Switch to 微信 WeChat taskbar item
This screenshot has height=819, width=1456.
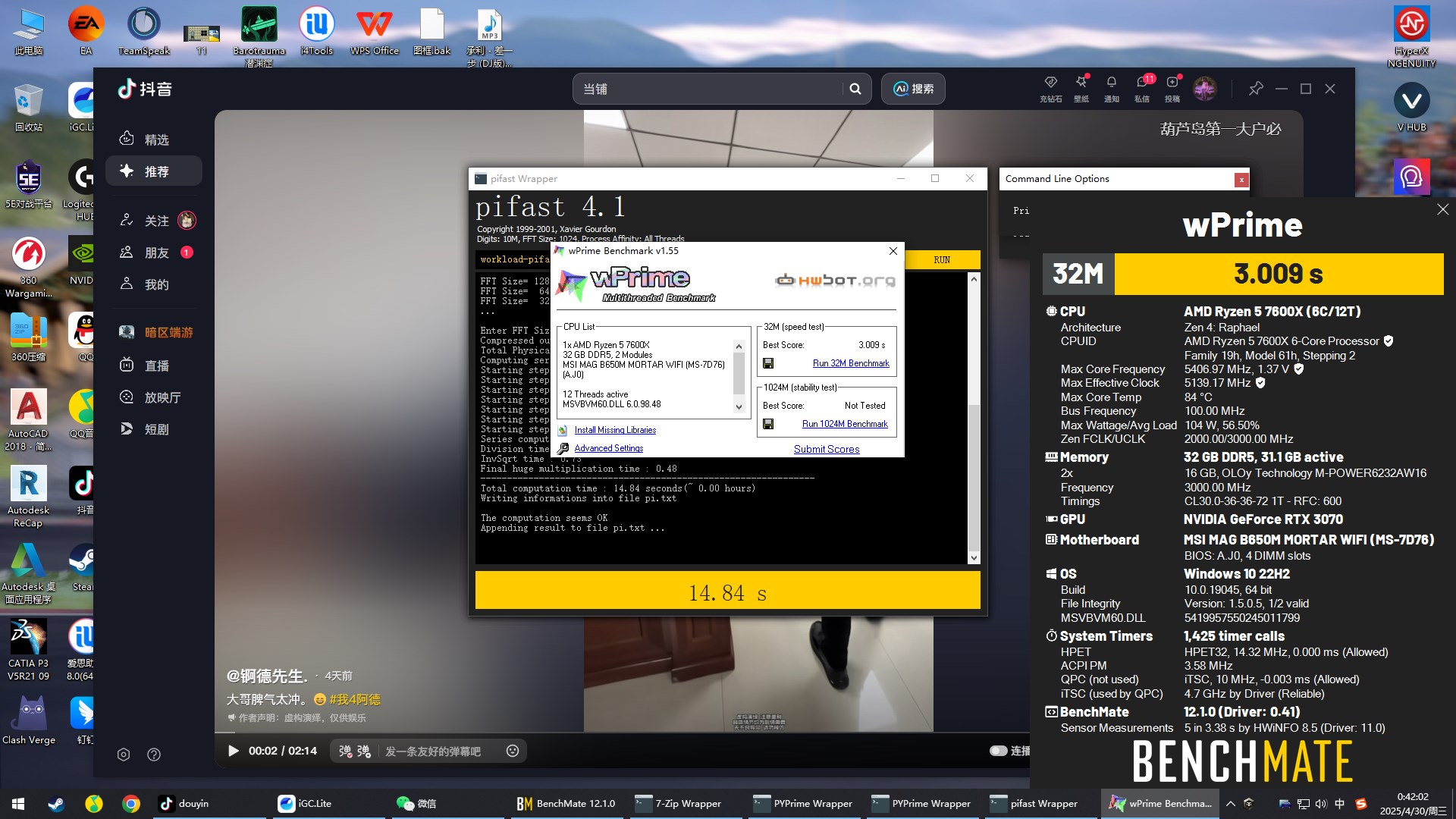coord(447,804)
